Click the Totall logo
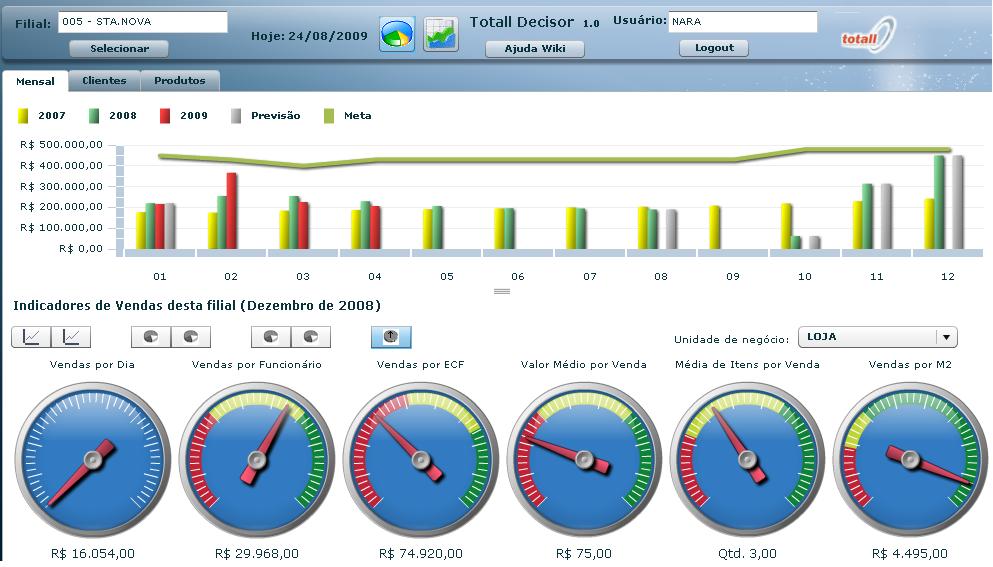 coord(868,36)
